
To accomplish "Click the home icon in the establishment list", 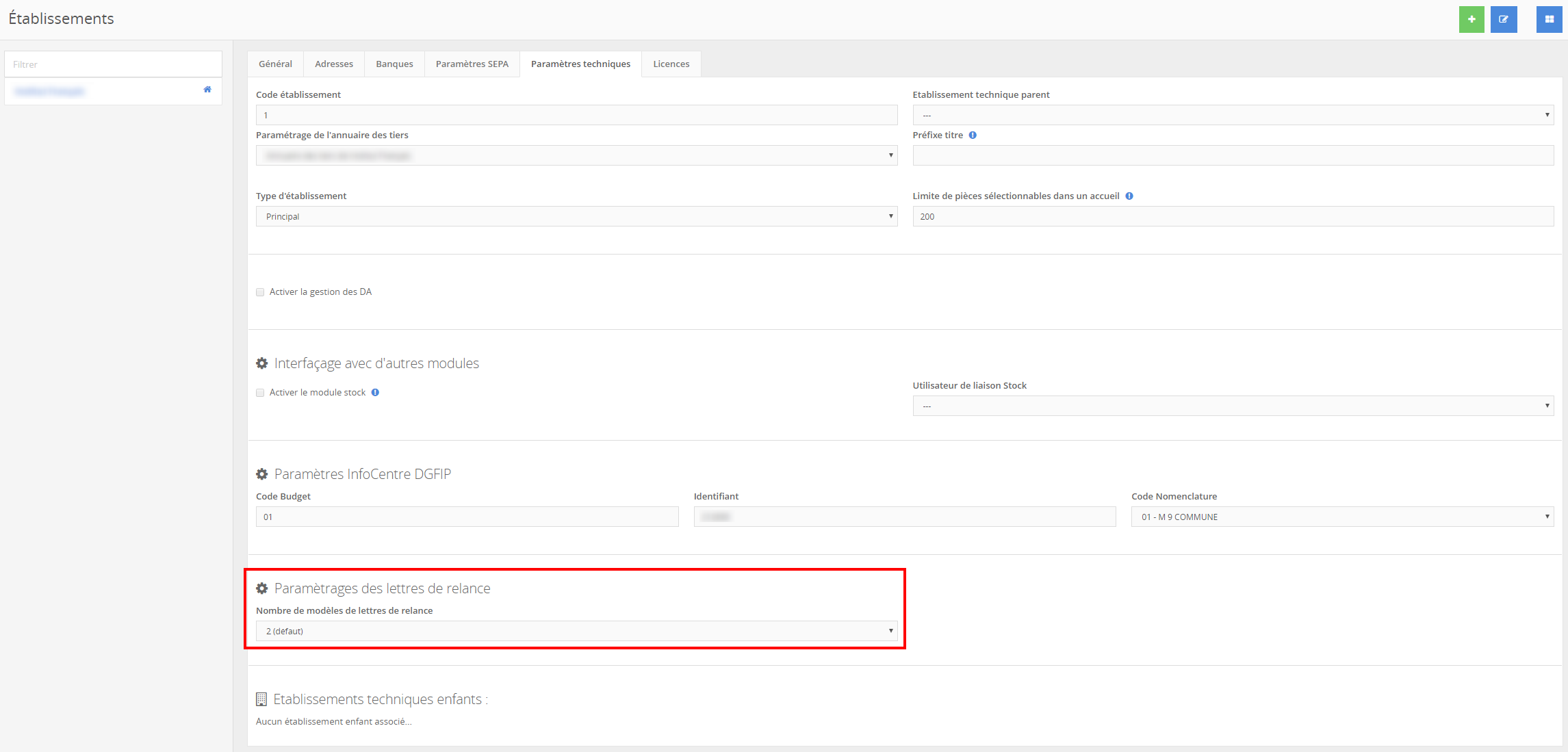I will coord(207,90).
